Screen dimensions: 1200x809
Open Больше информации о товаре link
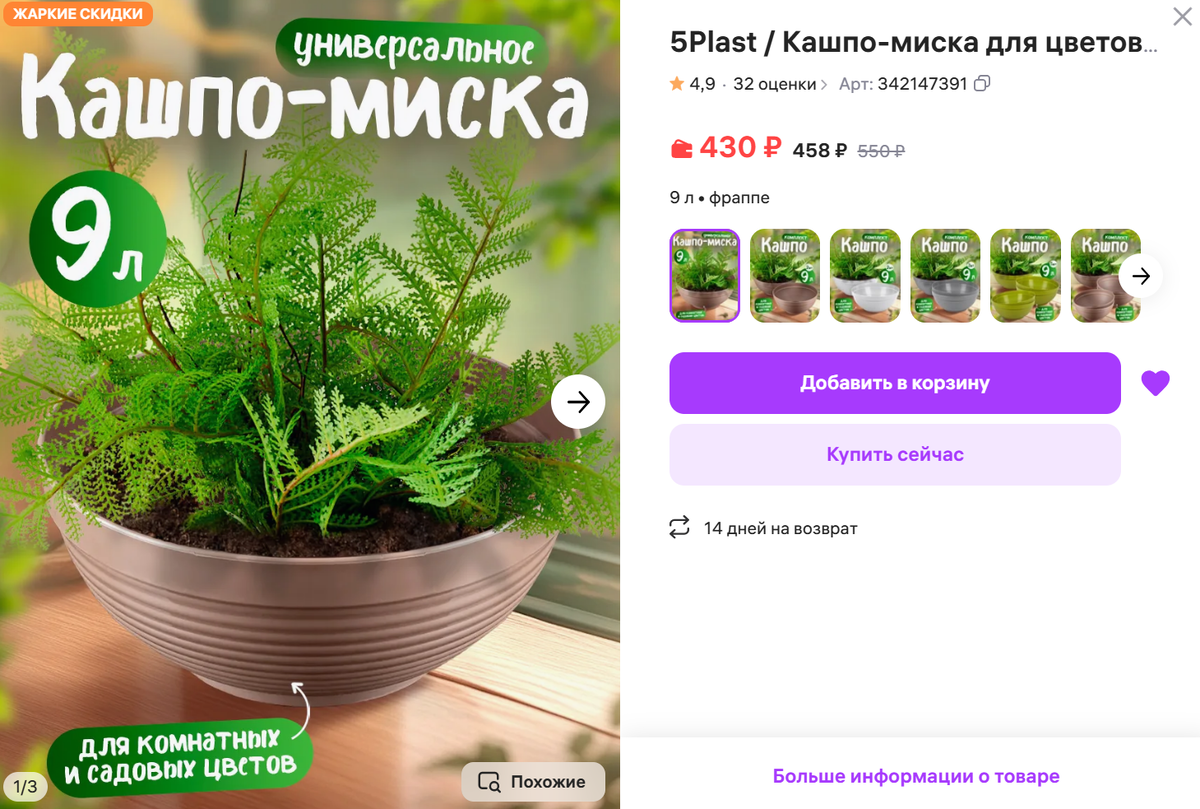tap(916, 776)
